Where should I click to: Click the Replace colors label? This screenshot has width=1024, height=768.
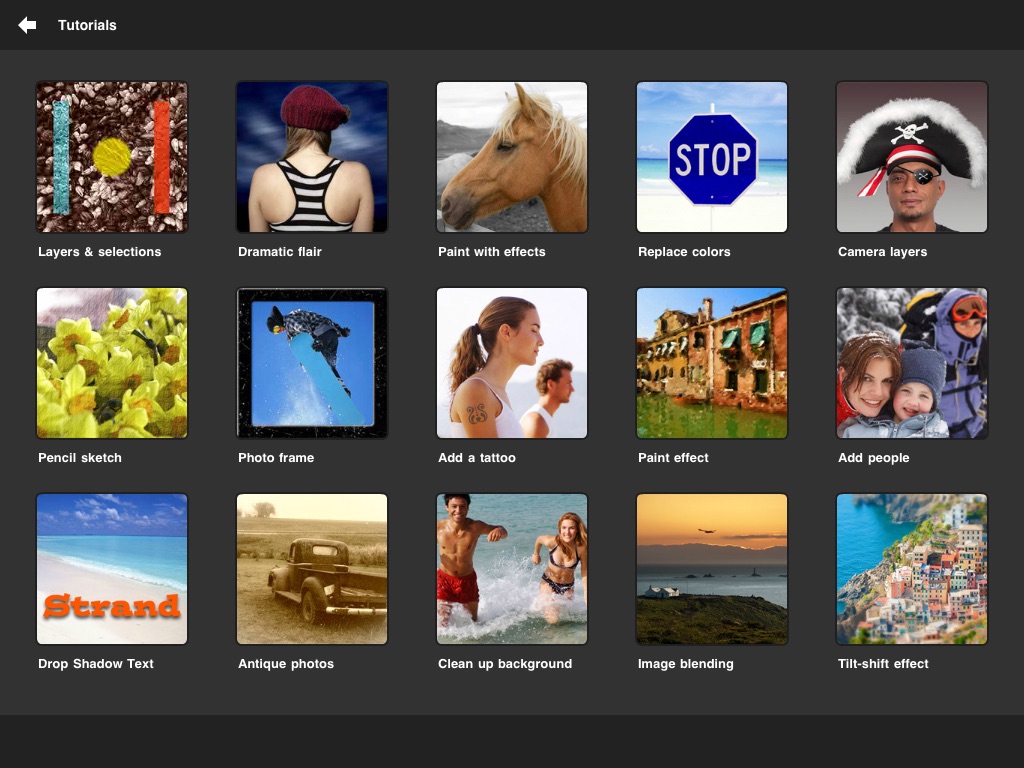tap(684, 251)
